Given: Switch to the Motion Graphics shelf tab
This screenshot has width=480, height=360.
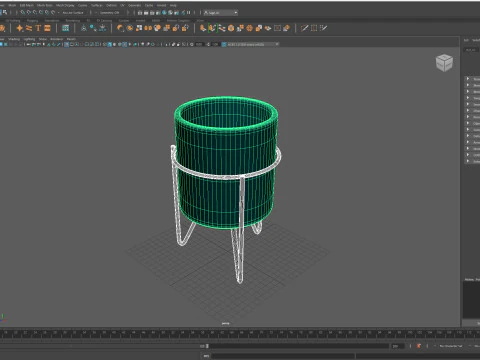Looking at the screenshot, I should pyautogui.click(x=178, y=21).
